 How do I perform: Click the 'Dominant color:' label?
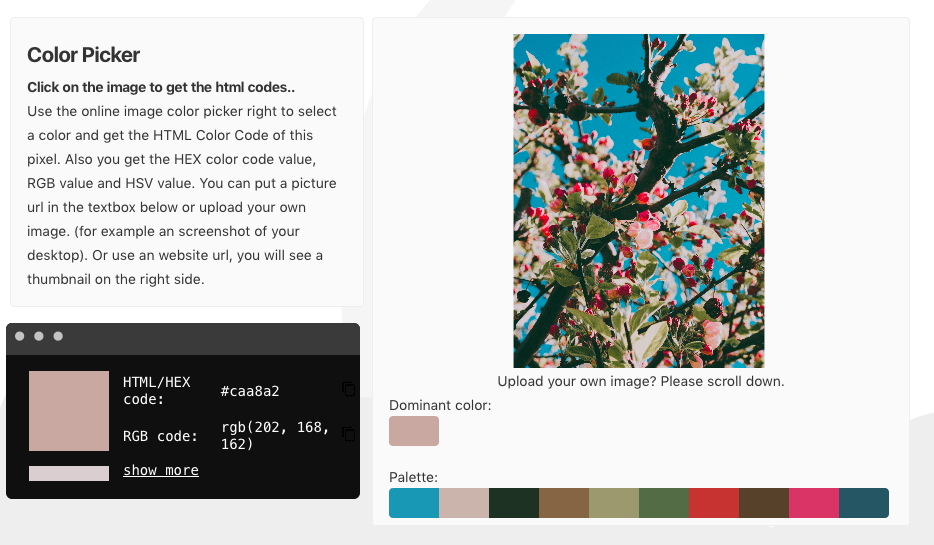point(440,405)
